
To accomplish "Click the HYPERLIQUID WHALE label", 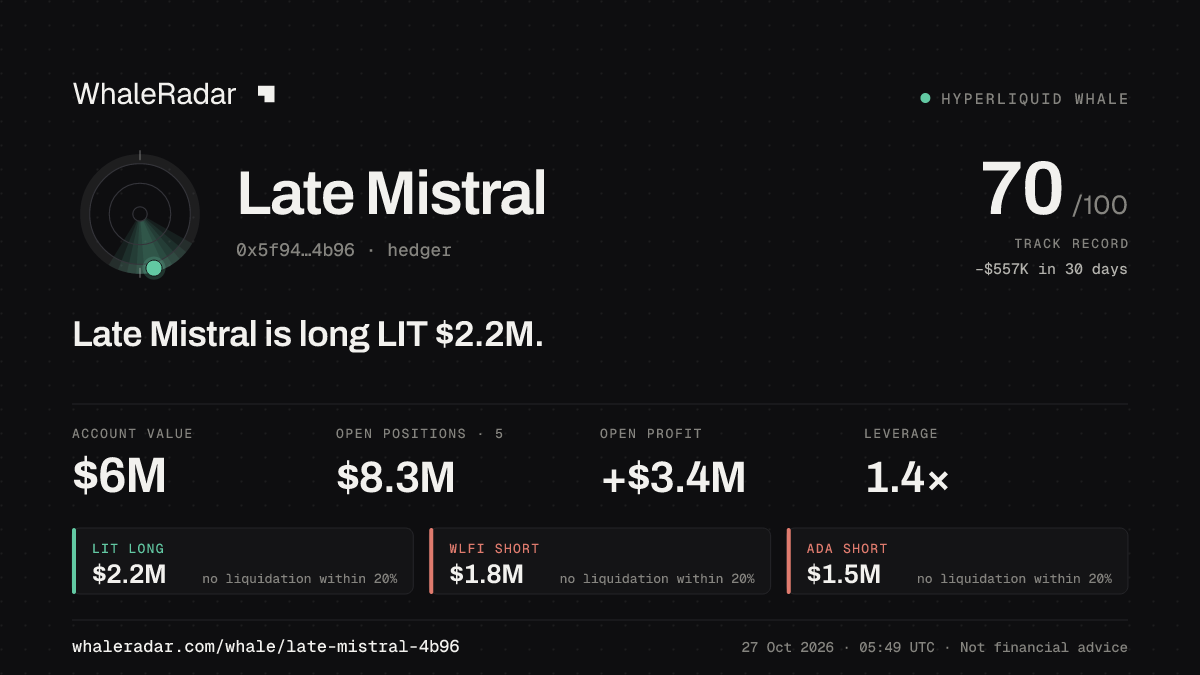I will [x=1035, y=99].
